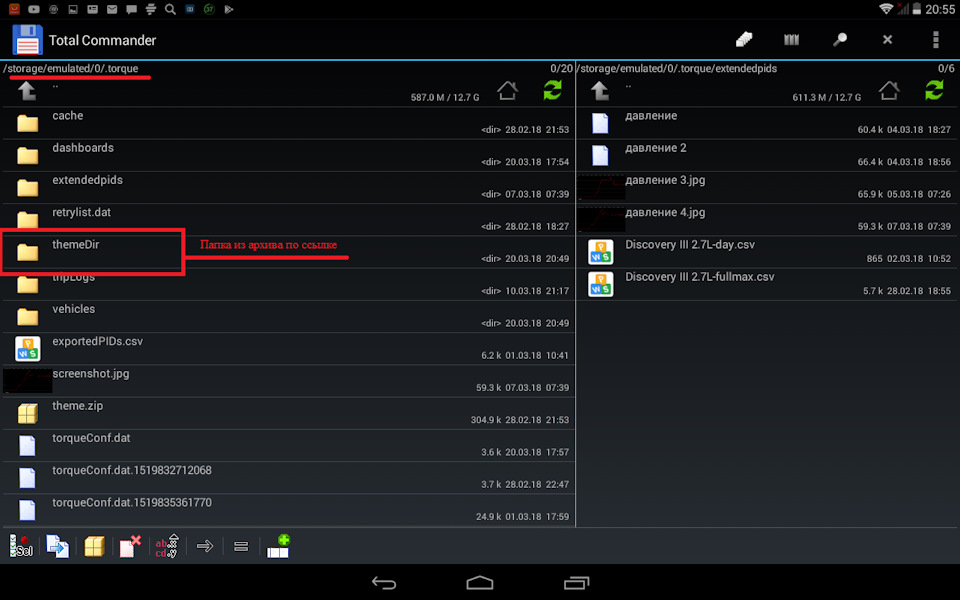The image size is (960, 600).
Task: Tap the Wi-Fi status icon
Action: pos(885,9)
